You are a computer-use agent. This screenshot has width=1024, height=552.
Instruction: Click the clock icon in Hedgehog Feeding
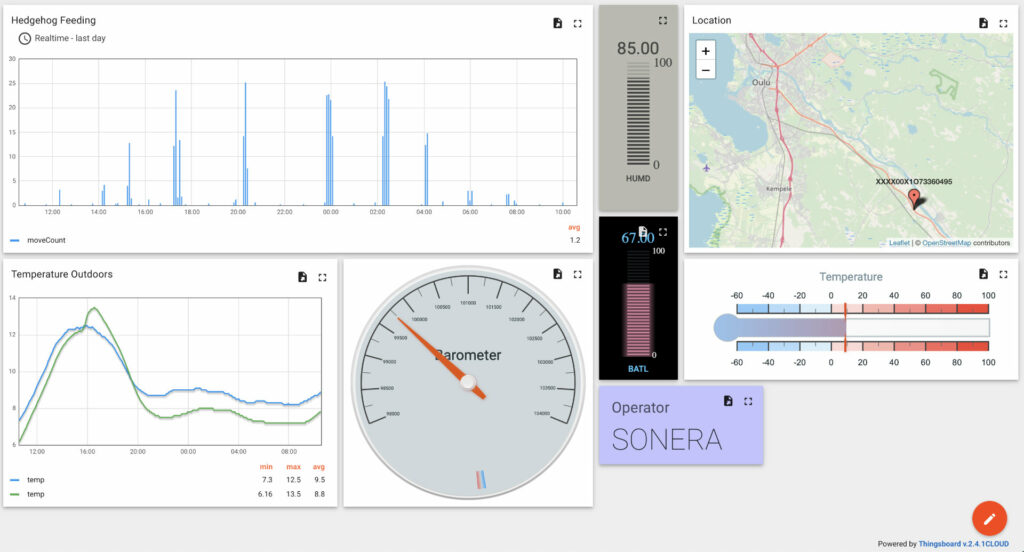[x=24, y=39]
